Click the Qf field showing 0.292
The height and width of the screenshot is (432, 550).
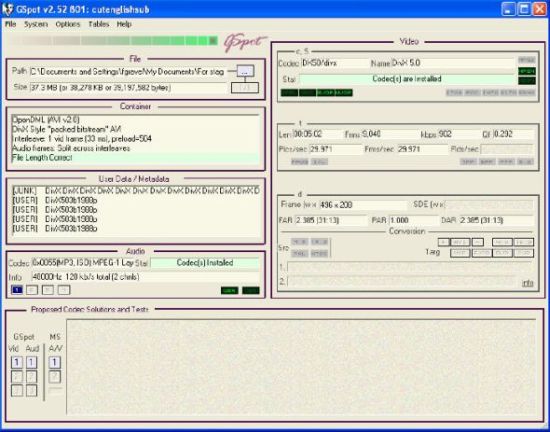(514, 134)
